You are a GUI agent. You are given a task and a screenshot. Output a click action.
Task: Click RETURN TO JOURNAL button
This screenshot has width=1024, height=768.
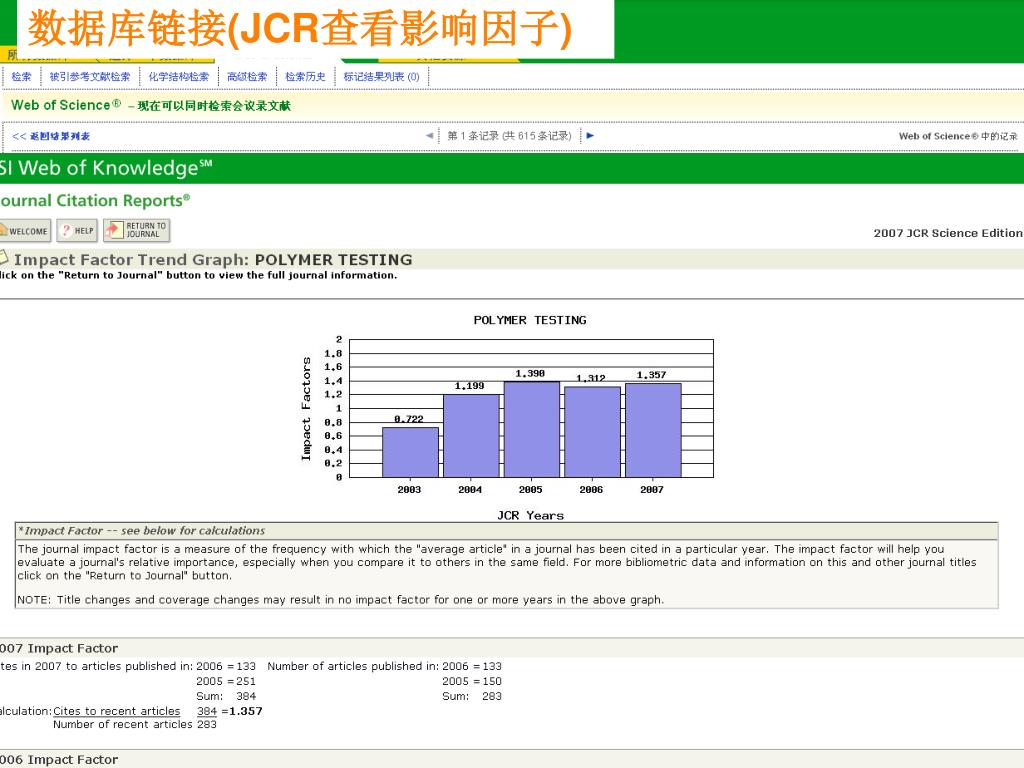click(x=136, y=230)
